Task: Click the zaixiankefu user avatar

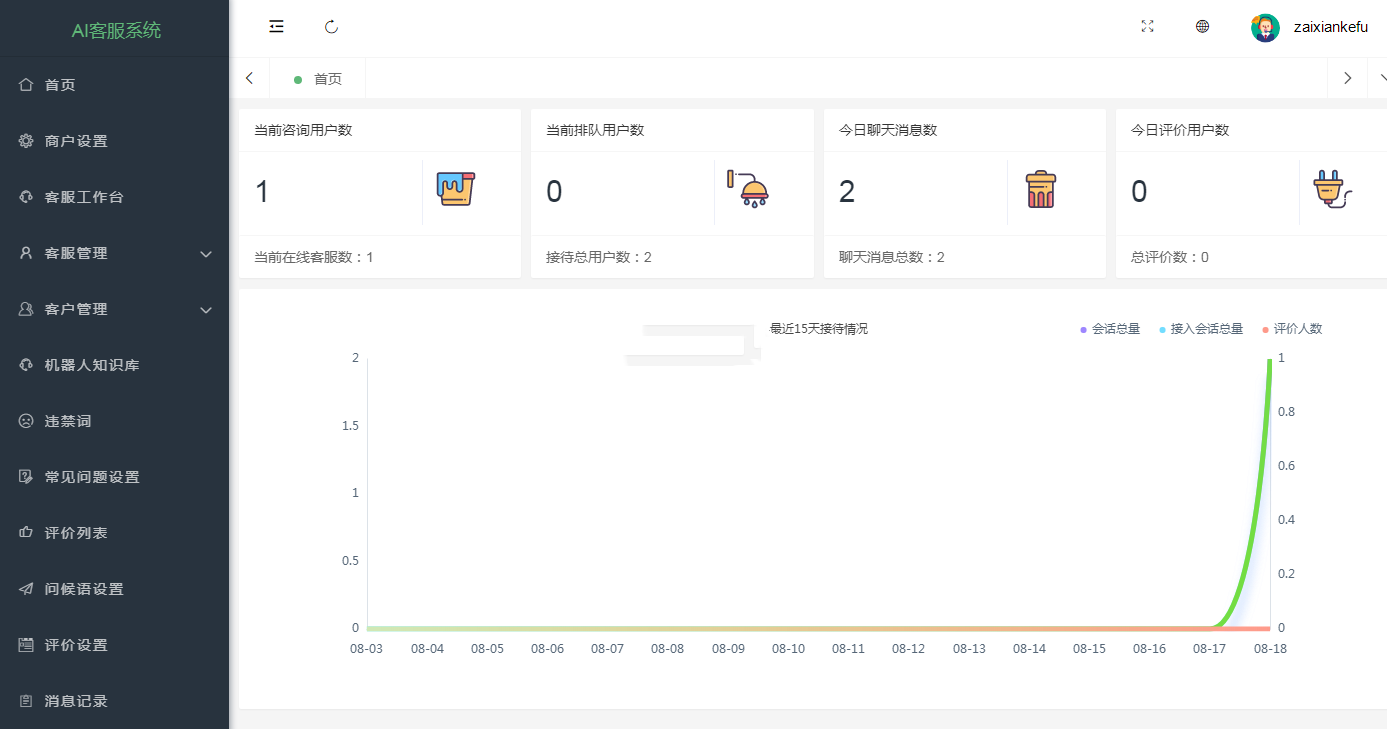Action: coord(1265,27)
